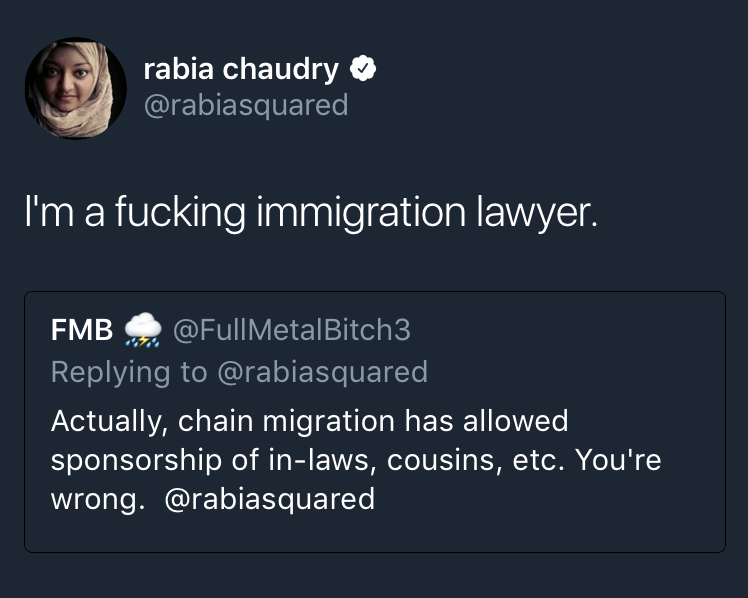Screen dimensions: 748x598
Task: Click the @rabiasquared mention ending the quoted tweet
Action: tap(268, 498)
